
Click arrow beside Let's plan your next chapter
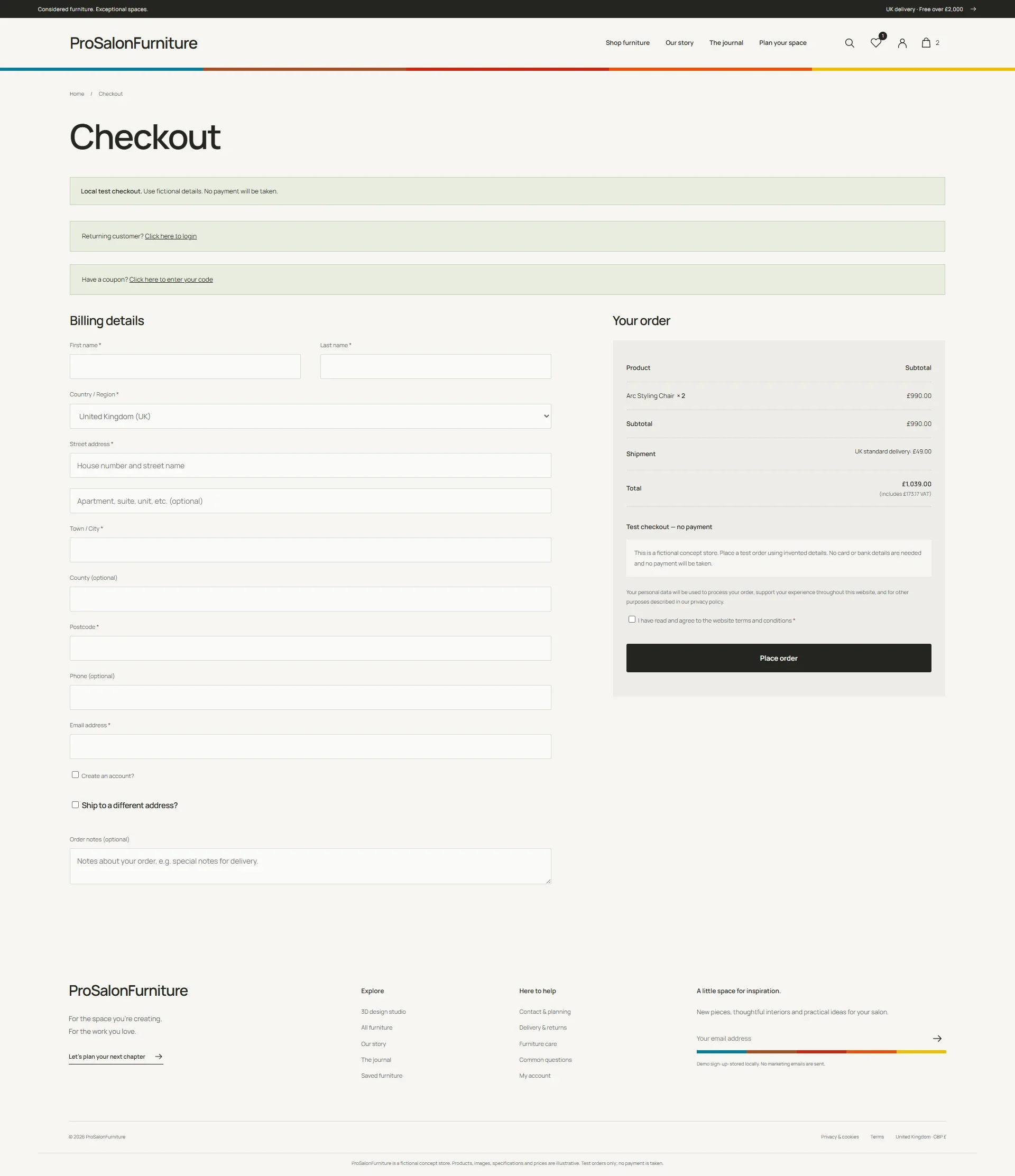coord(159,1056)
